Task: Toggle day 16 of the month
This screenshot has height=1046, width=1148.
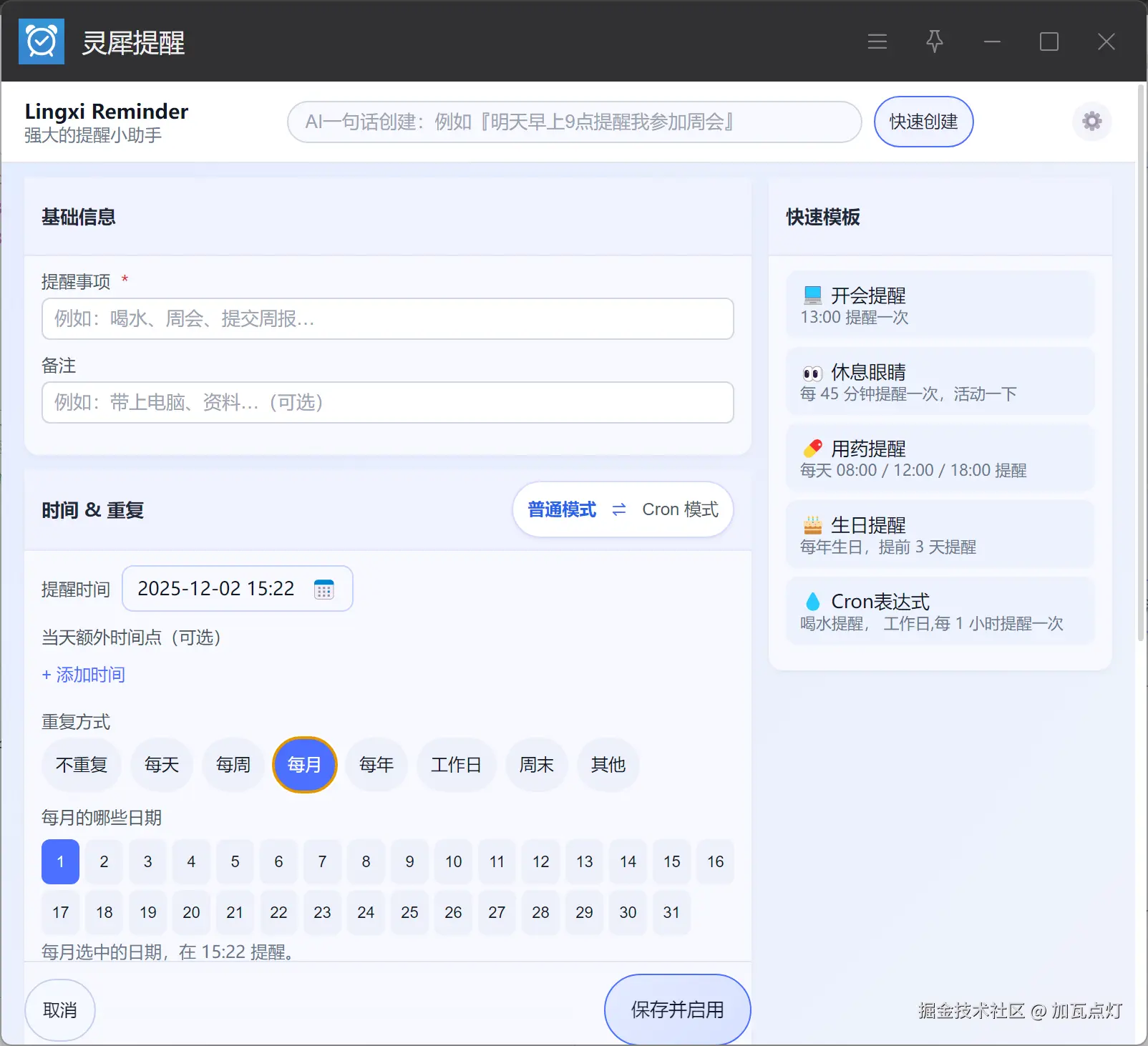Action: tap(715, 861)
